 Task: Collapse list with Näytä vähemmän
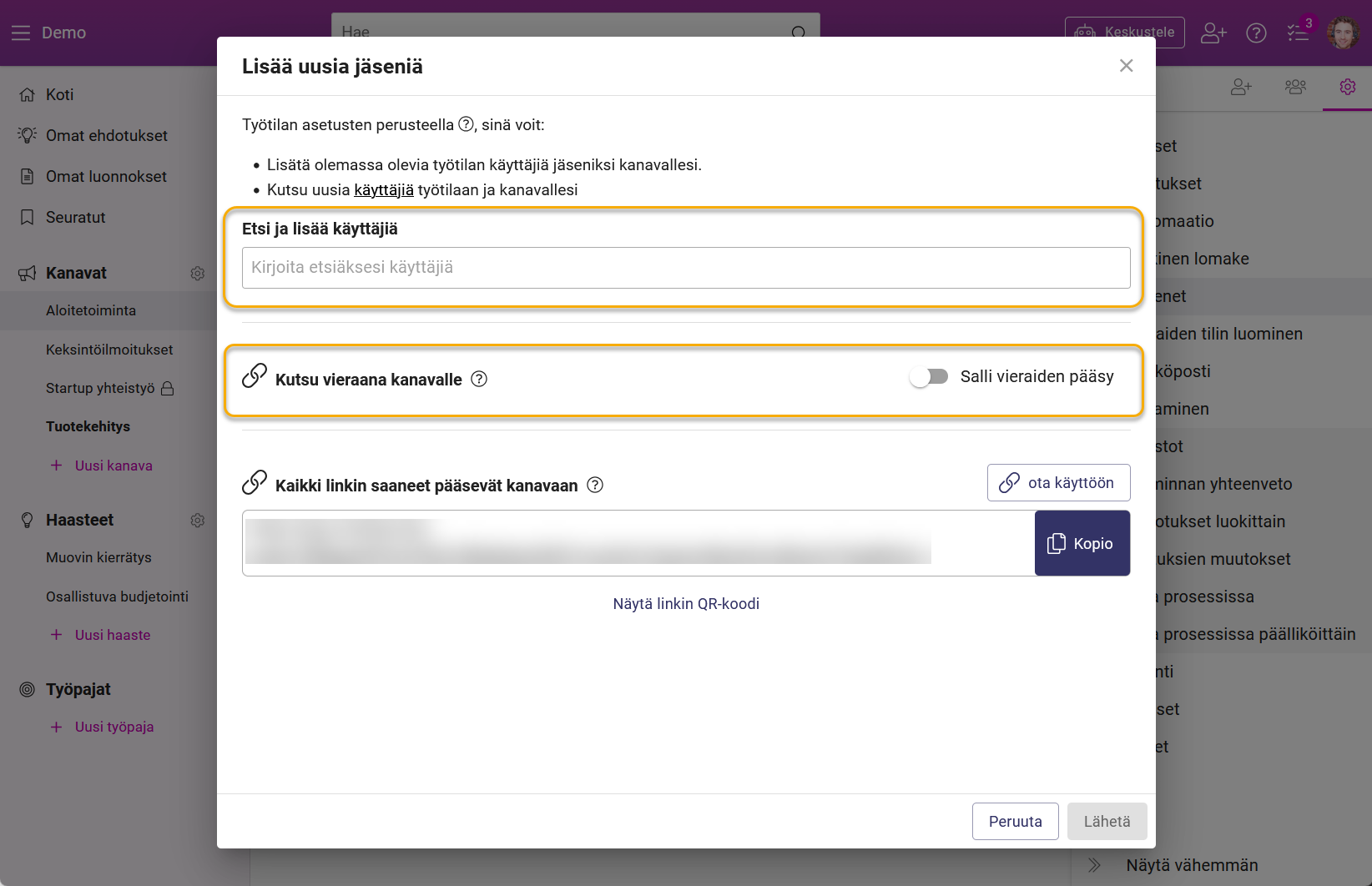point(1191,865)
